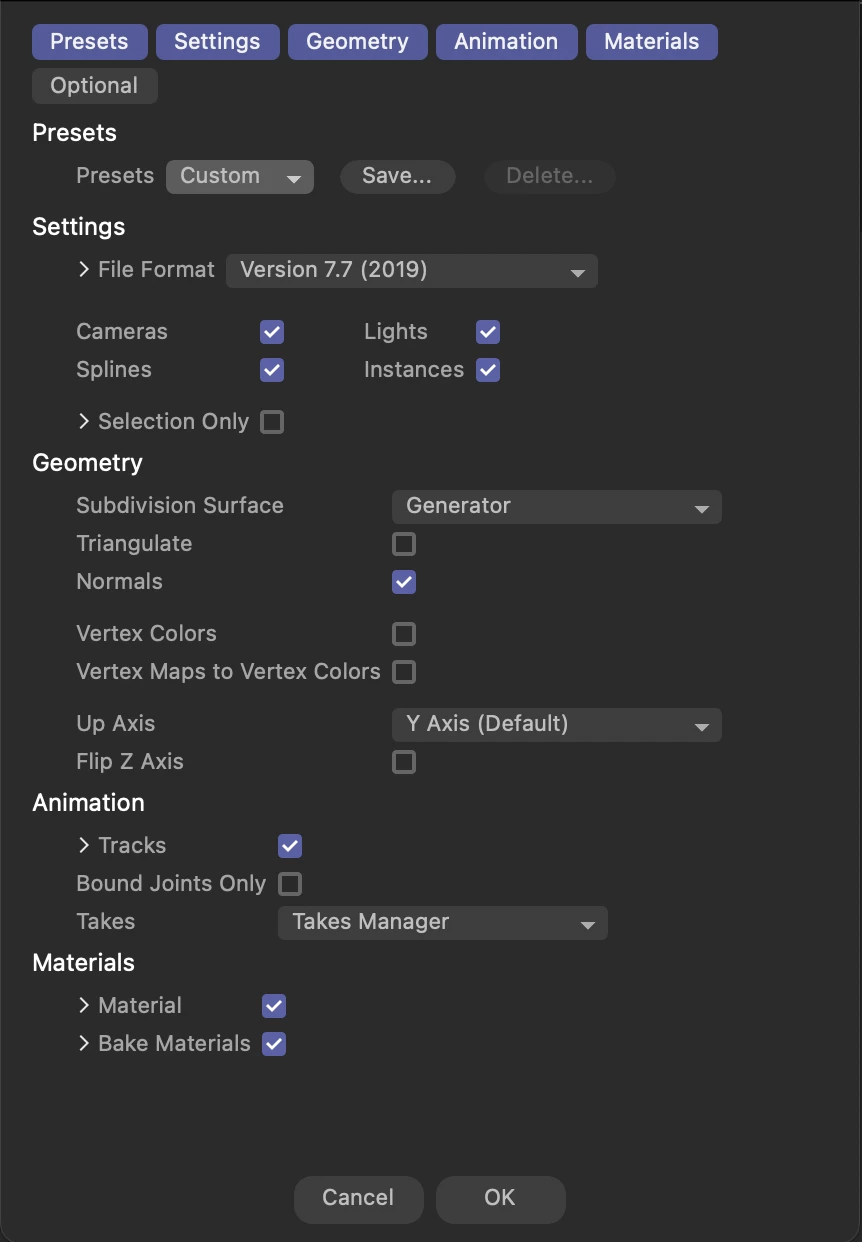This screenshot has width=862, height=1242.
Task: Disable the Lights export checkbox
Action: pos(488,332)
